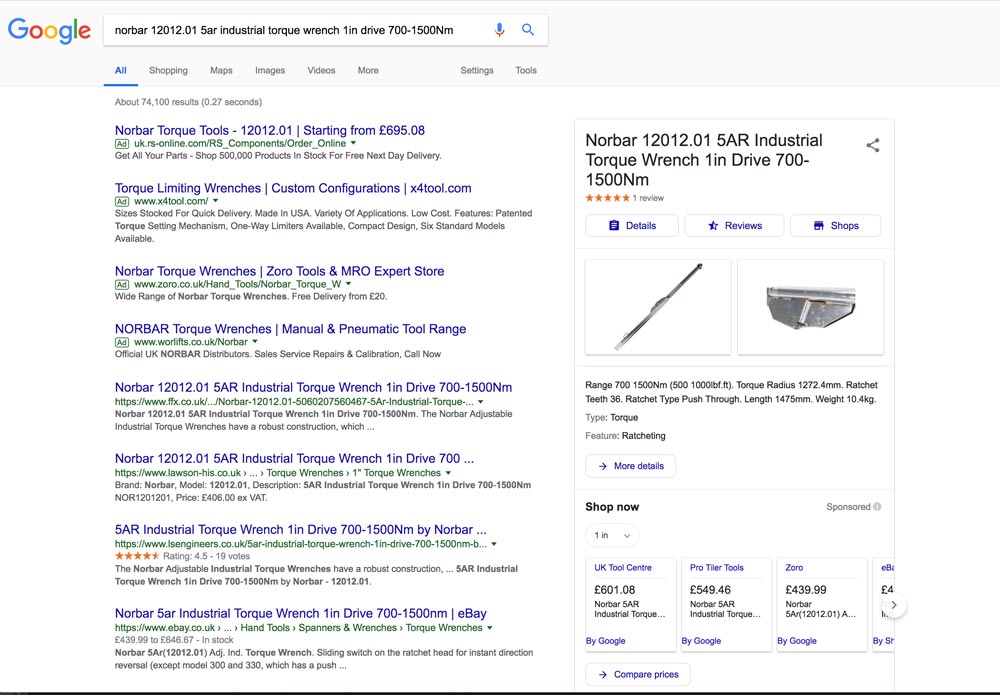The height and width of the screenshot is (695, 1000).
Task: Click 'Feature: Ratcheting' attribute text
Action: tap(626, 436)
